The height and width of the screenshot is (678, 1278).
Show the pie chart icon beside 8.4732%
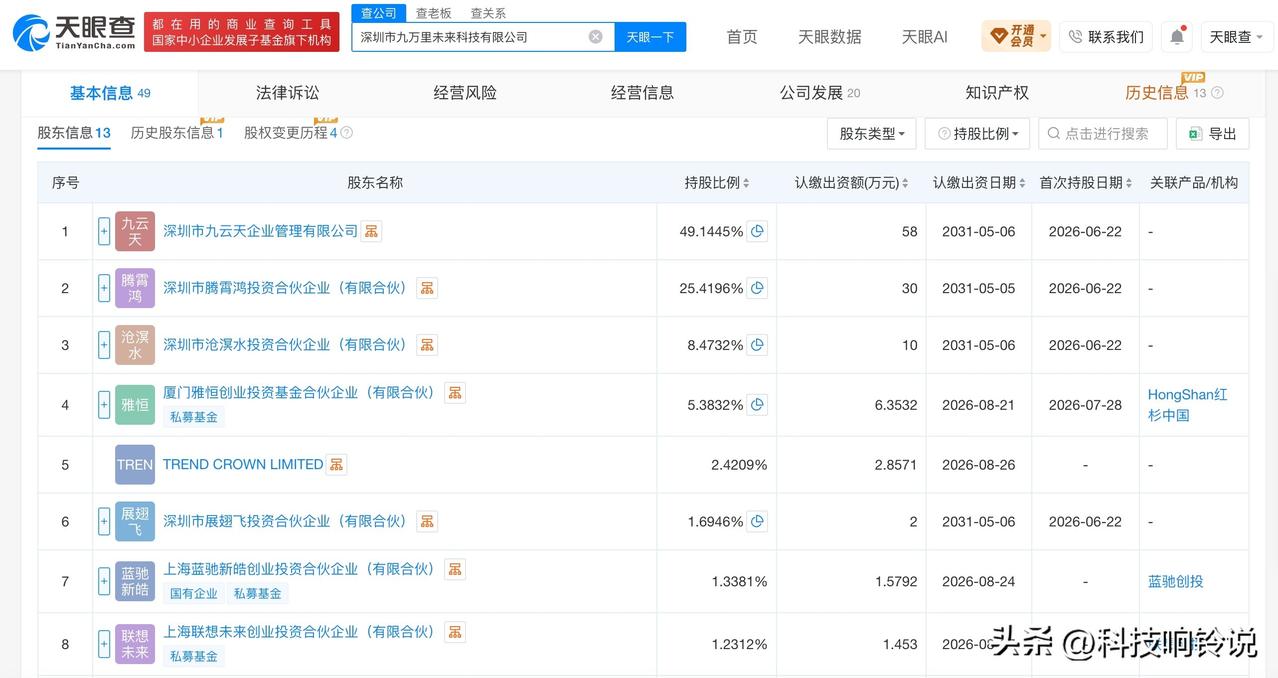(758, 345)
